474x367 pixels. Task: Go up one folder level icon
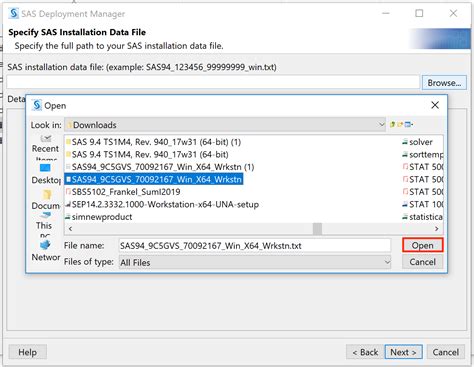(392, 124)
